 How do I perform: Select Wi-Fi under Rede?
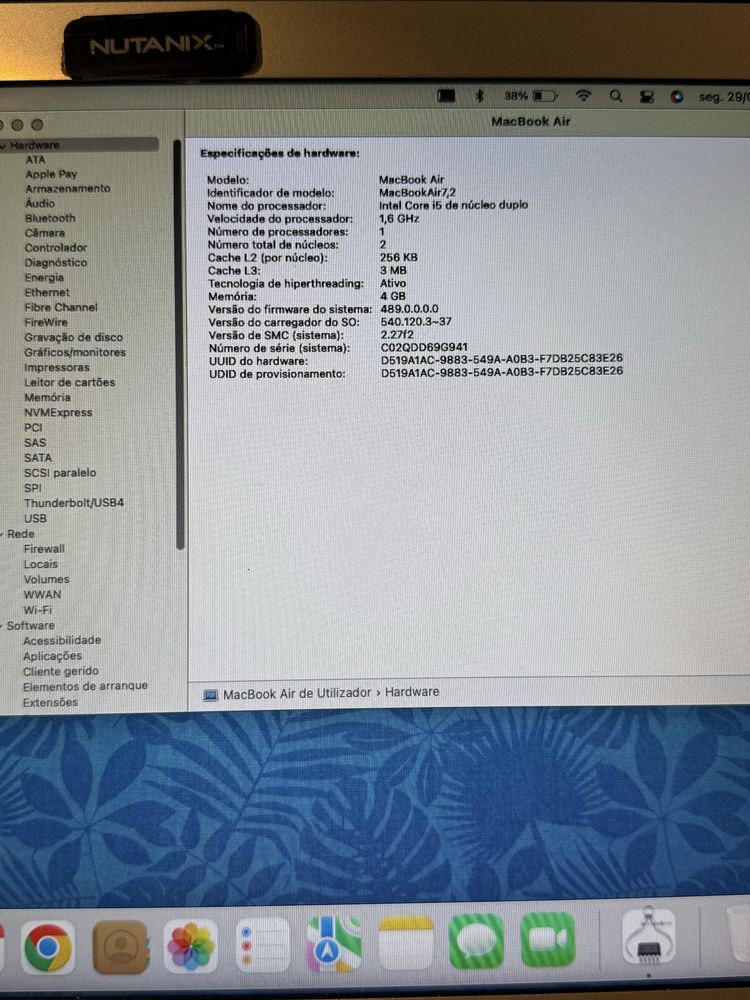click(38, 610)
